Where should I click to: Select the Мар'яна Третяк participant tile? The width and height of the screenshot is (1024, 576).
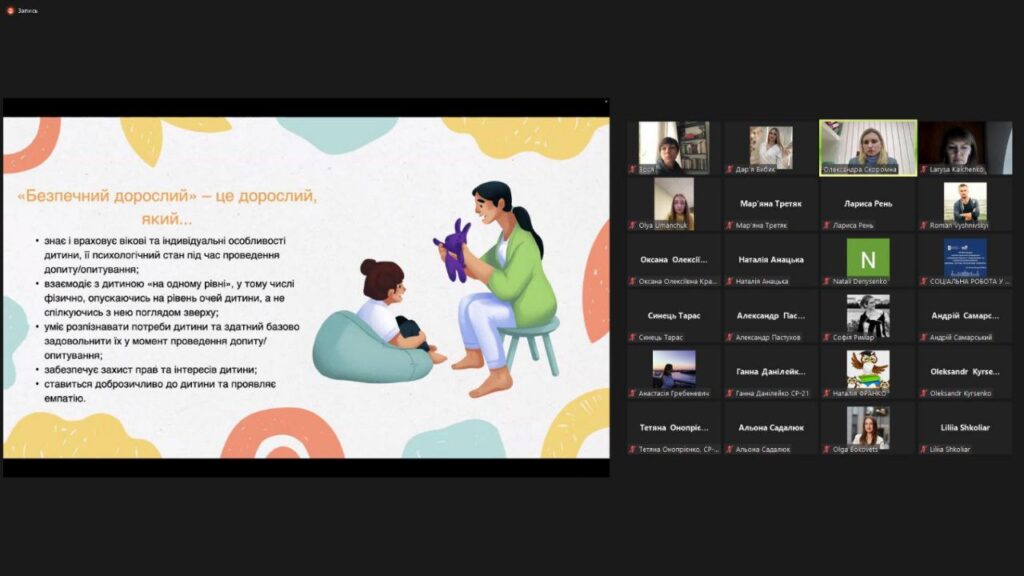[x=771, y=203]
